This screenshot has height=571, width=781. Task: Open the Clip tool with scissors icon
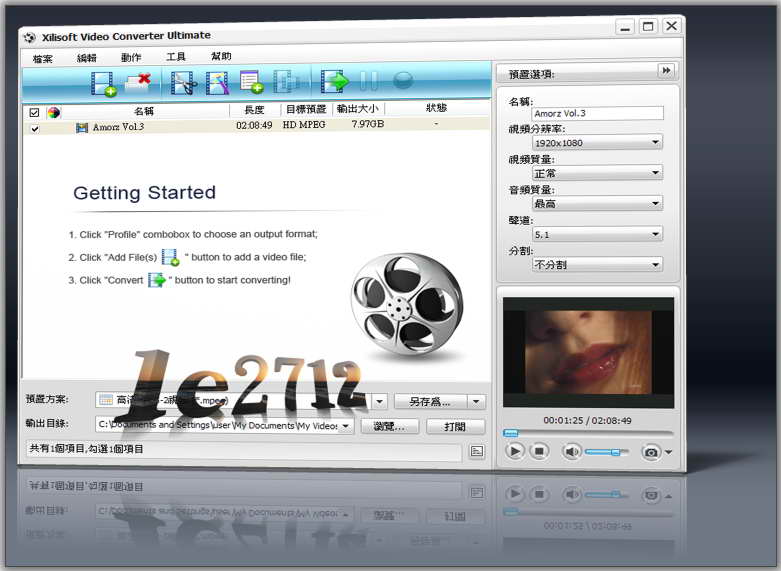pyautogui.click(x=183, y=82)
